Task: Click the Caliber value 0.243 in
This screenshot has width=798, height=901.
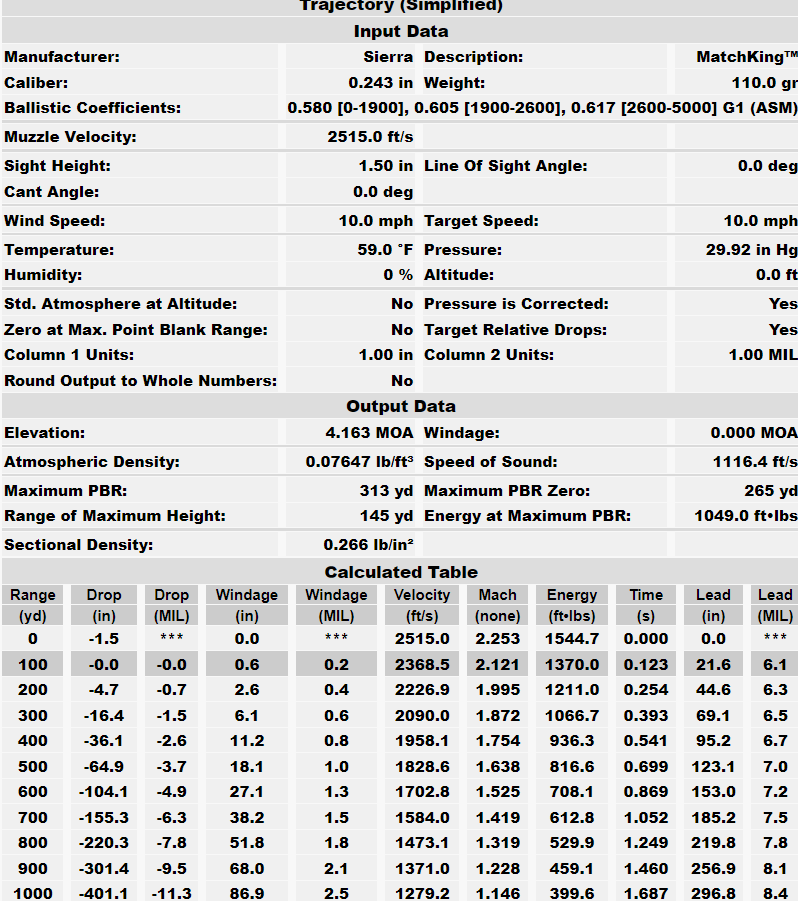Action: (x=380, y=83)
